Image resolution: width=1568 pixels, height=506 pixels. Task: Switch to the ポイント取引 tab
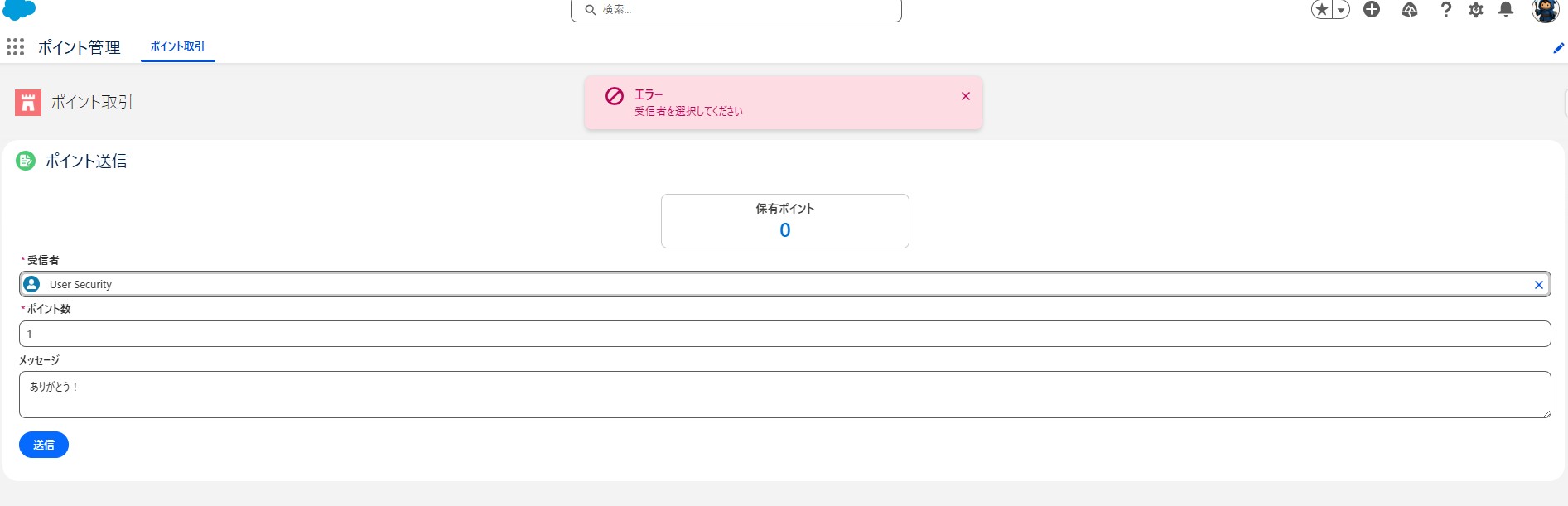[177, 46]
